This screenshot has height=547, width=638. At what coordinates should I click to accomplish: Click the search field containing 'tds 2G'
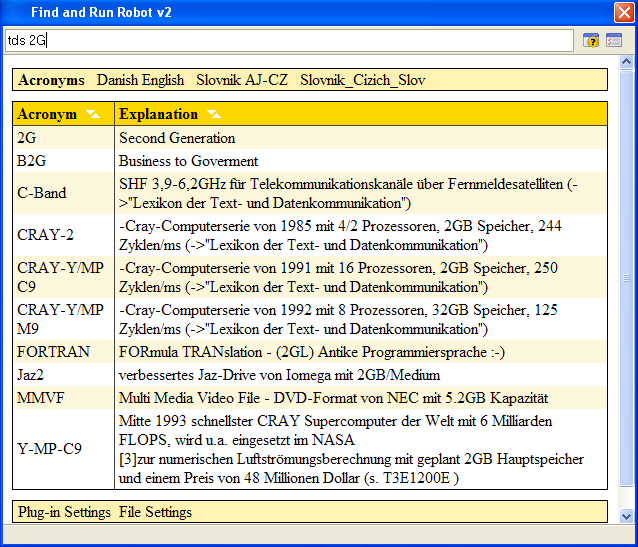[x=289, y=40]
